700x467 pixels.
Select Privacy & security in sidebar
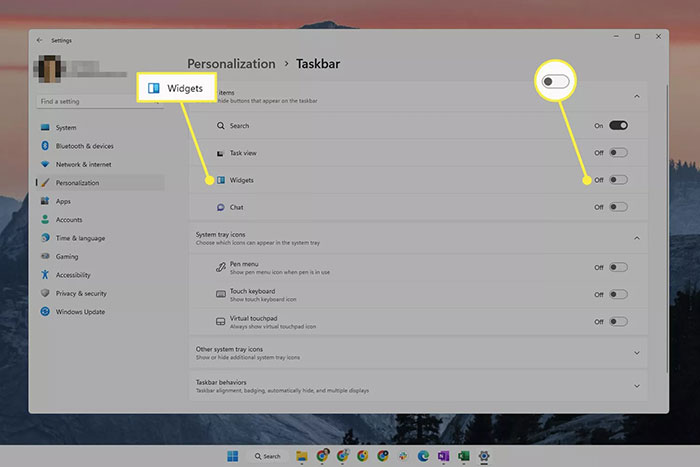[81, 293]
